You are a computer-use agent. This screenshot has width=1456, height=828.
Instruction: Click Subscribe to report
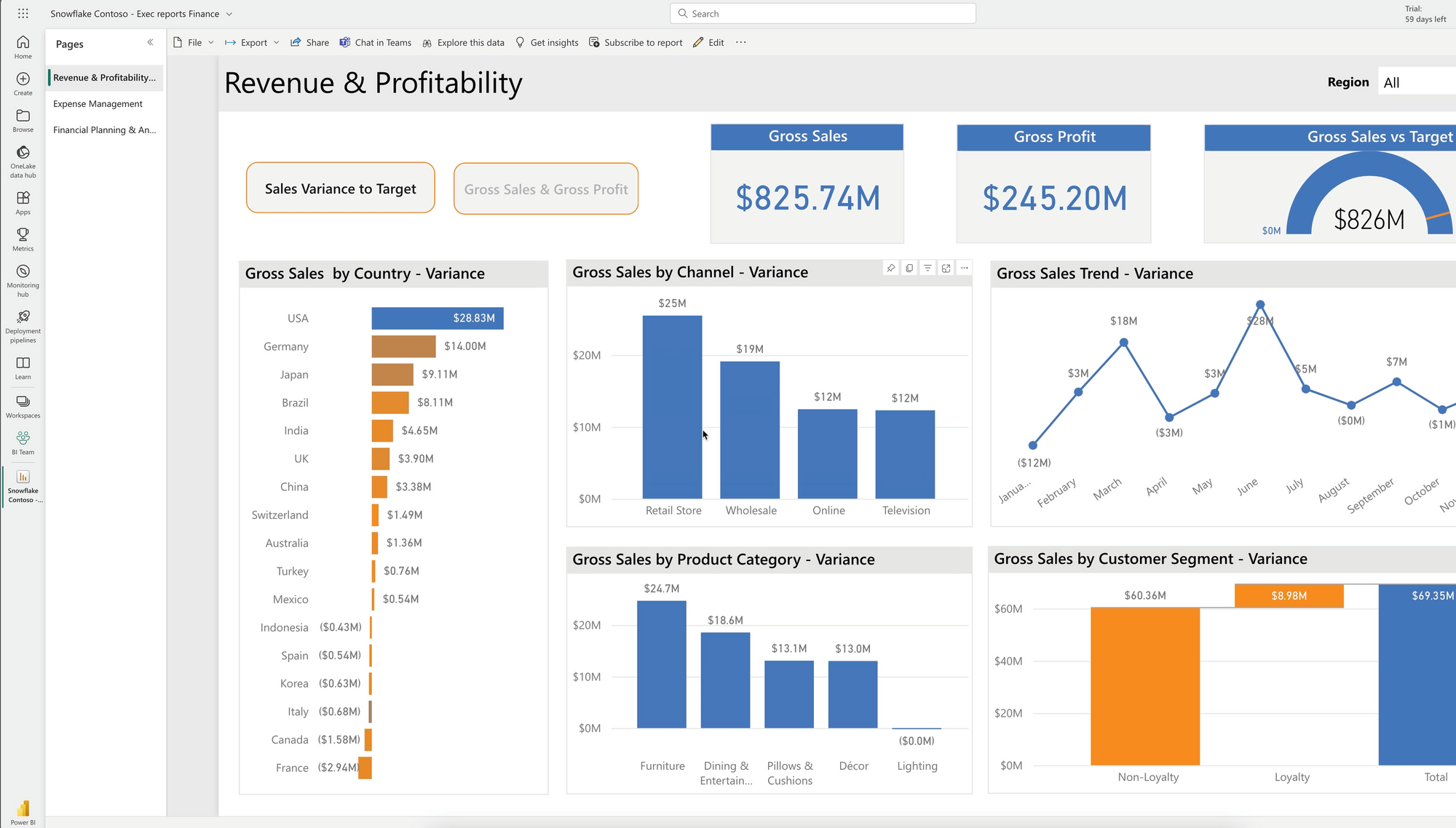click(x=636, y=43)
